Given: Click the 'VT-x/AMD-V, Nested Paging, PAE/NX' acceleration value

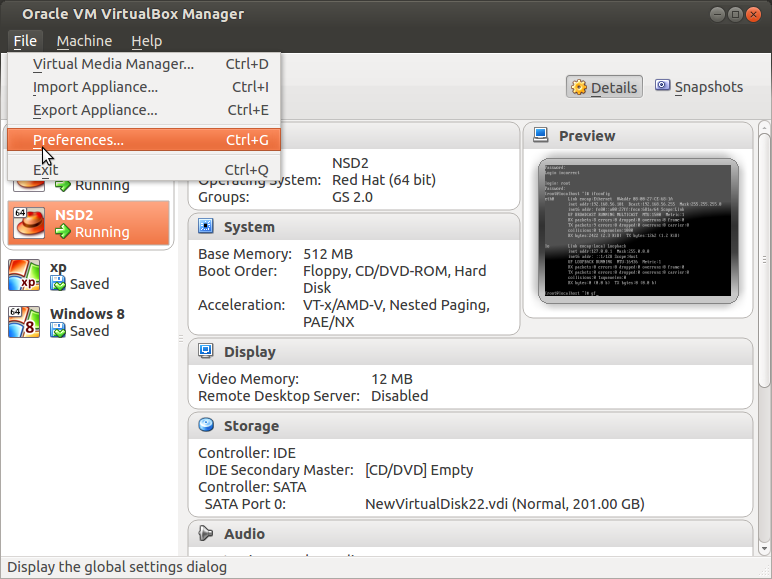Looking at the screenshot, I should [x=396, y=313].
